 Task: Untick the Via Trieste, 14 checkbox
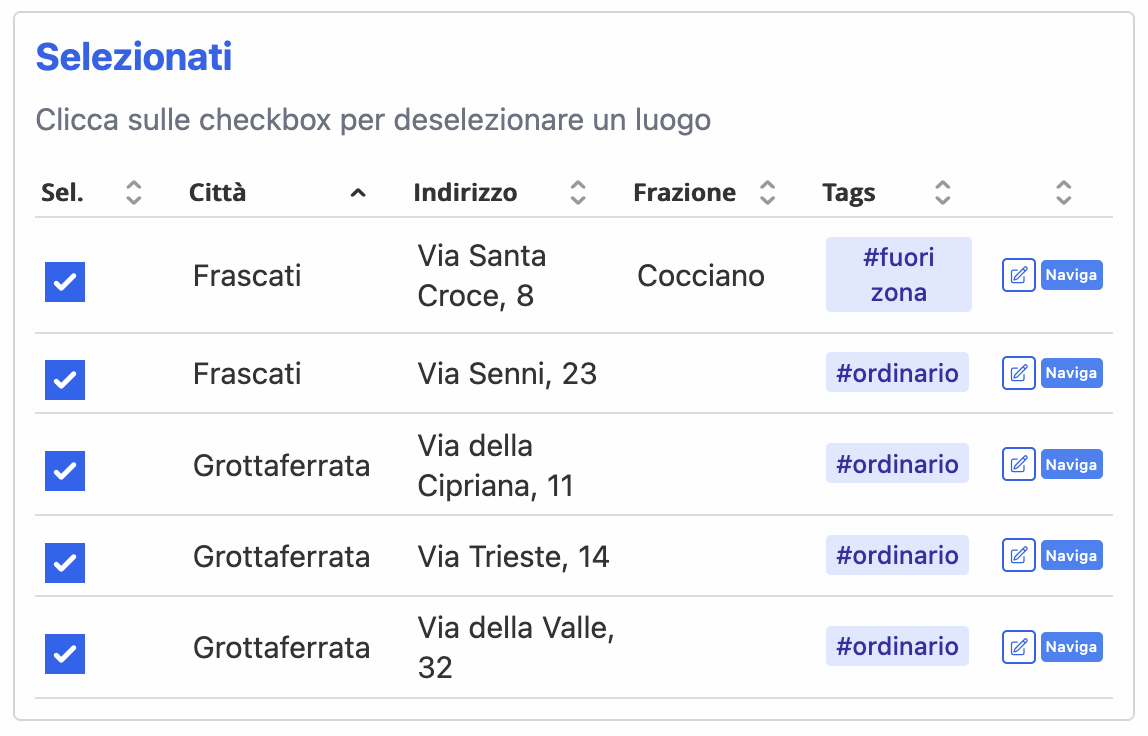click(65, 563)
